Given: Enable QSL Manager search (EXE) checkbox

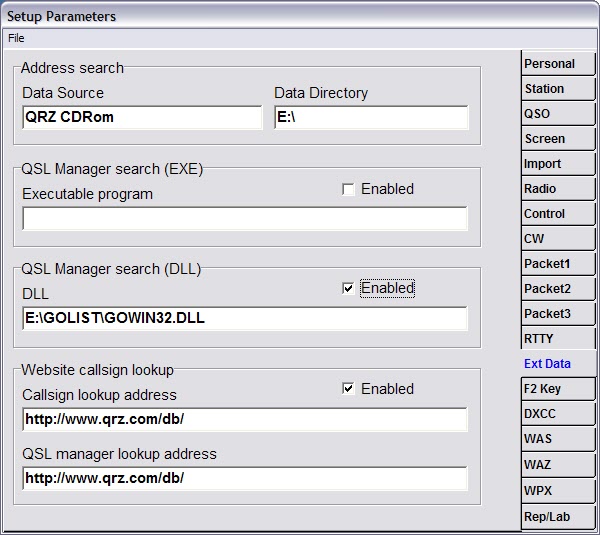Looking at the screenshot, I should click(348, 189).
